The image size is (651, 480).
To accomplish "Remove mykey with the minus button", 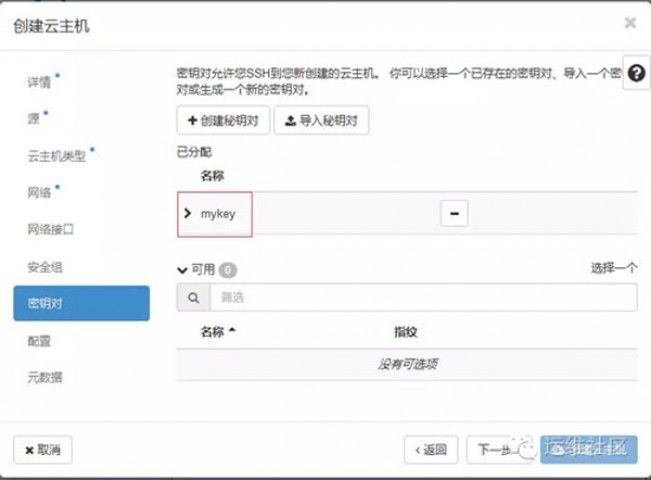I will tap(454, 213).
